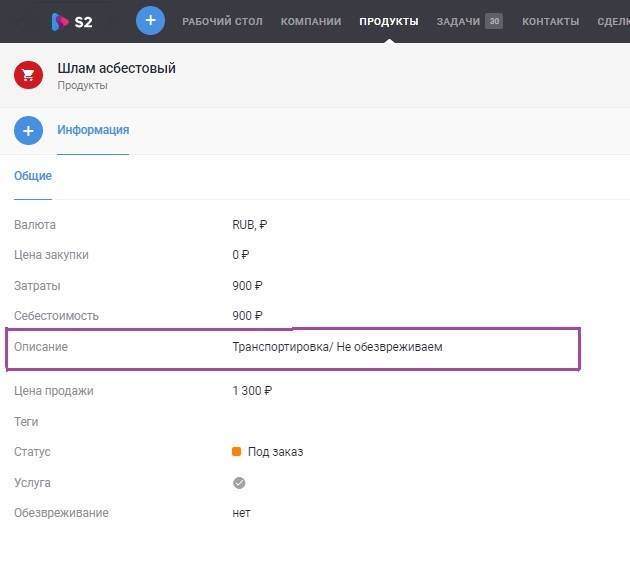Click the Валюта value RUB, ₽

click(250, 225)
